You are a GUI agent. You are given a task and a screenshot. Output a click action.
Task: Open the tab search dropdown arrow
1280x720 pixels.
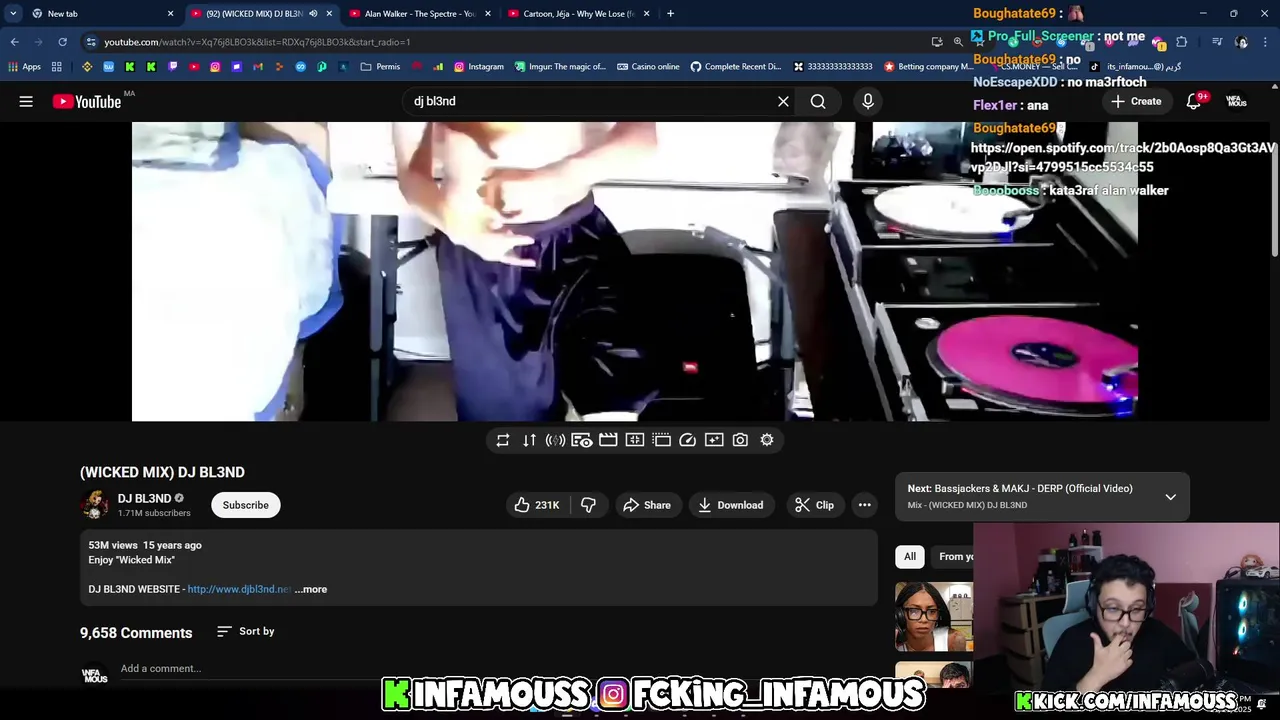point(13,14)
